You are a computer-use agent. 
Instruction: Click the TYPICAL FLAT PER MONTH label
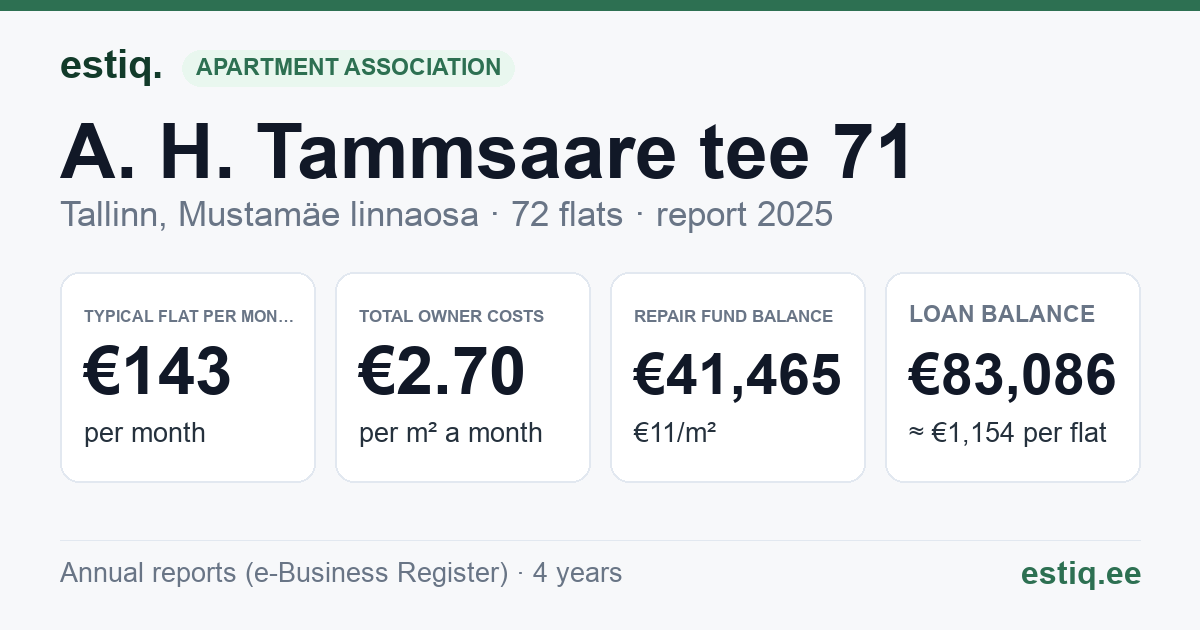[189, 316]
